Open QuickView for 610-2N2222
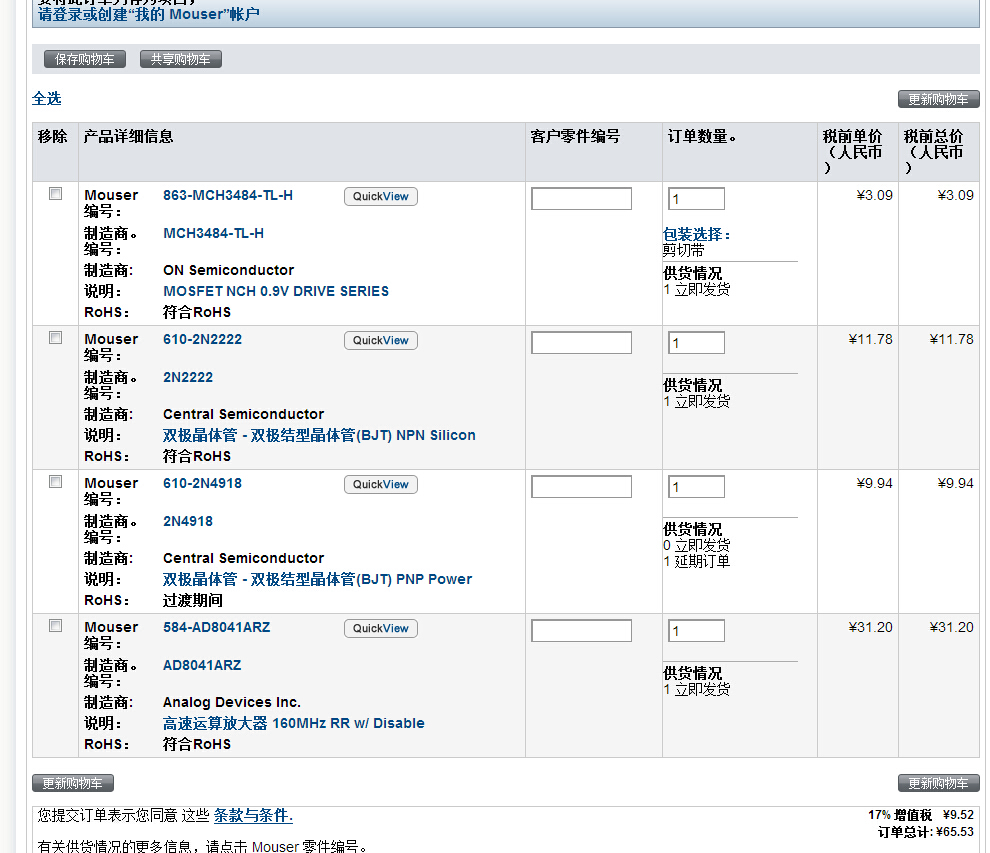Image resolution: width=990 pixels, height=853 pixels. coord(381,340)
